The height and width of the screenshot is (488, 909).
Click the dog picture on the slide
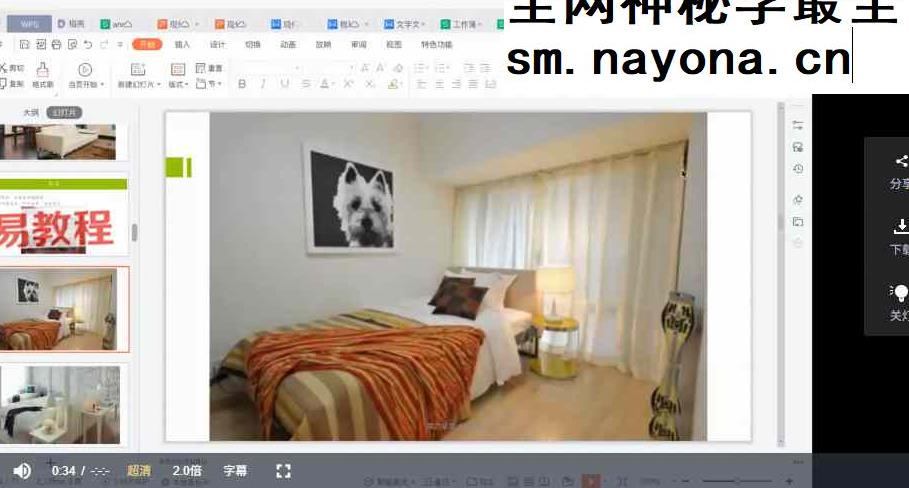point(351,197)
